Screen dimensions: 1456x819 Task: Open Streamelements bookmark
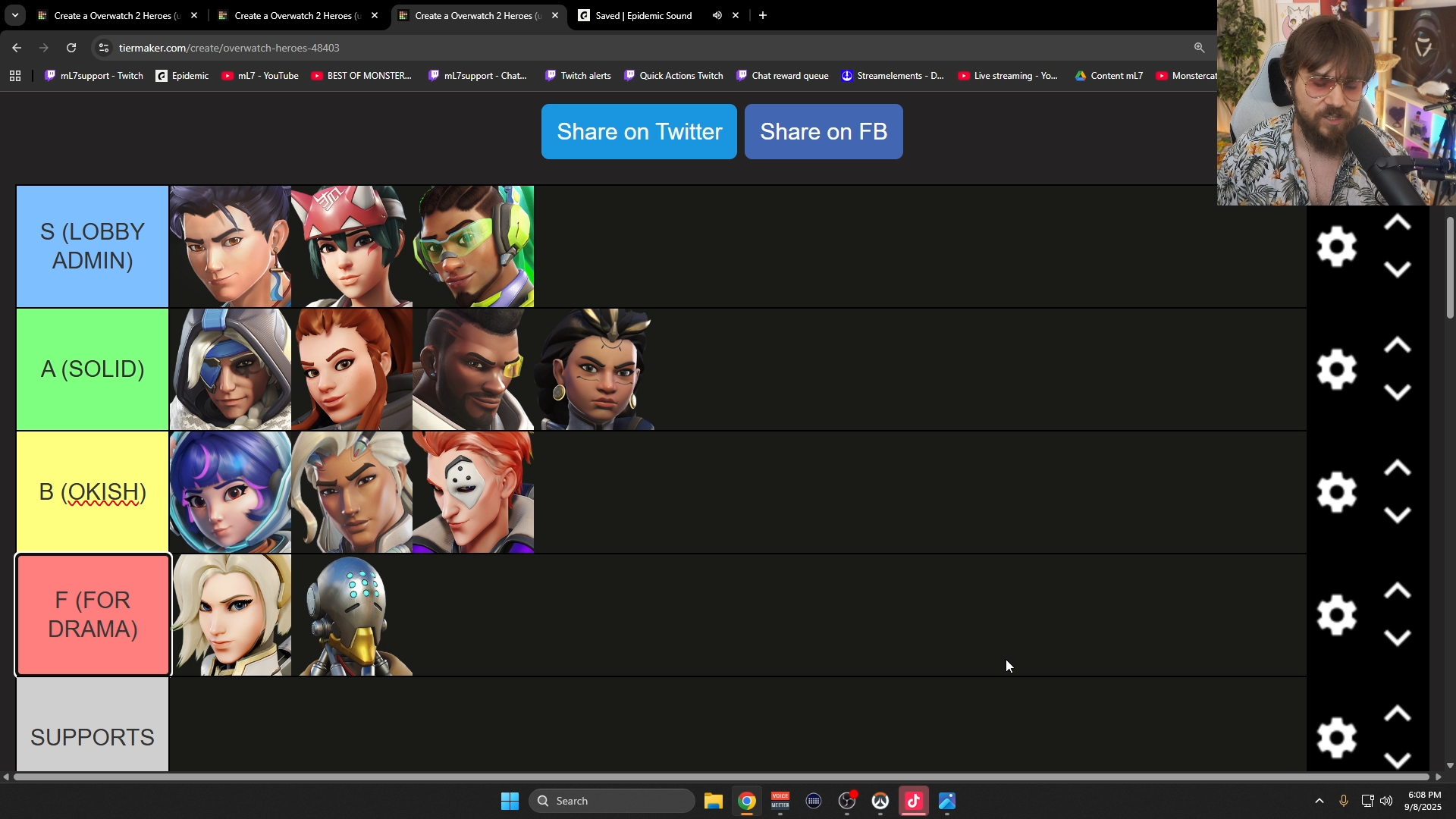893,76
